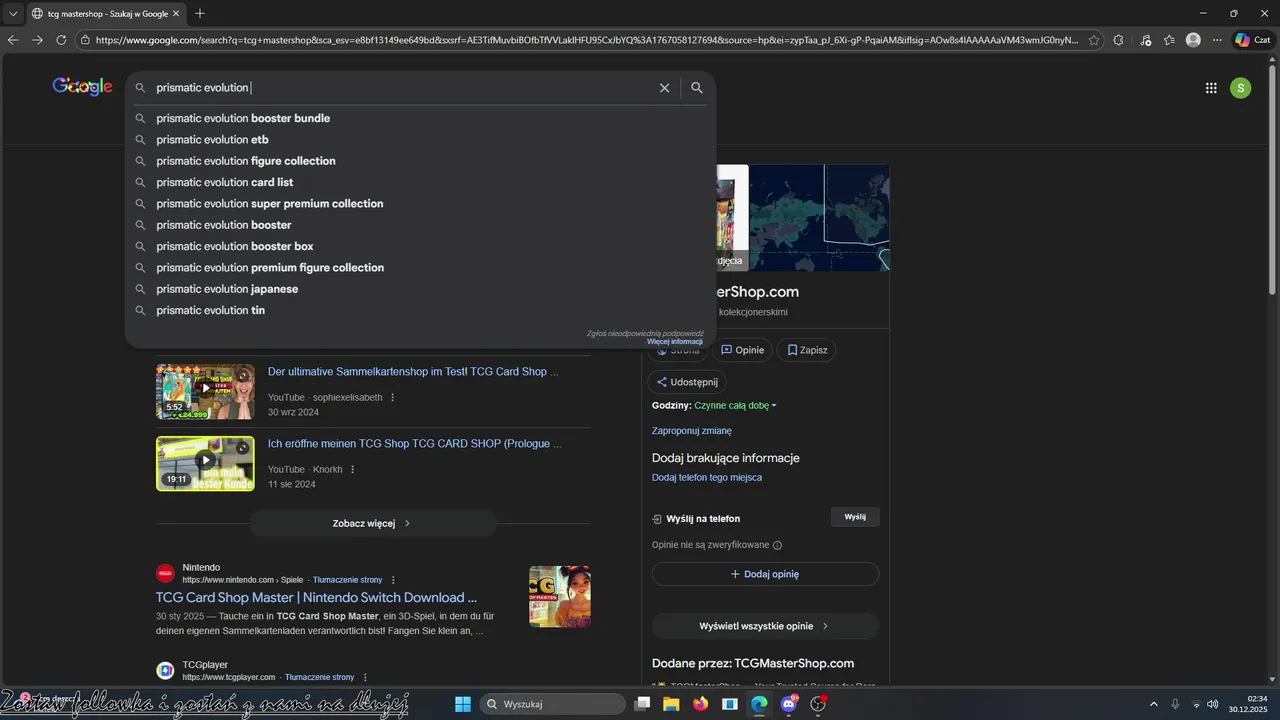Click the taskbar Wyszukaj search box
1280x720 pixels.
coord(553,704)
